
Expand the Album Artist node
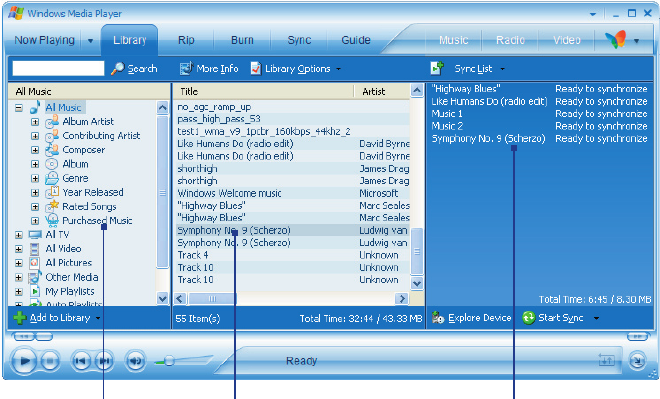point(35,122)
